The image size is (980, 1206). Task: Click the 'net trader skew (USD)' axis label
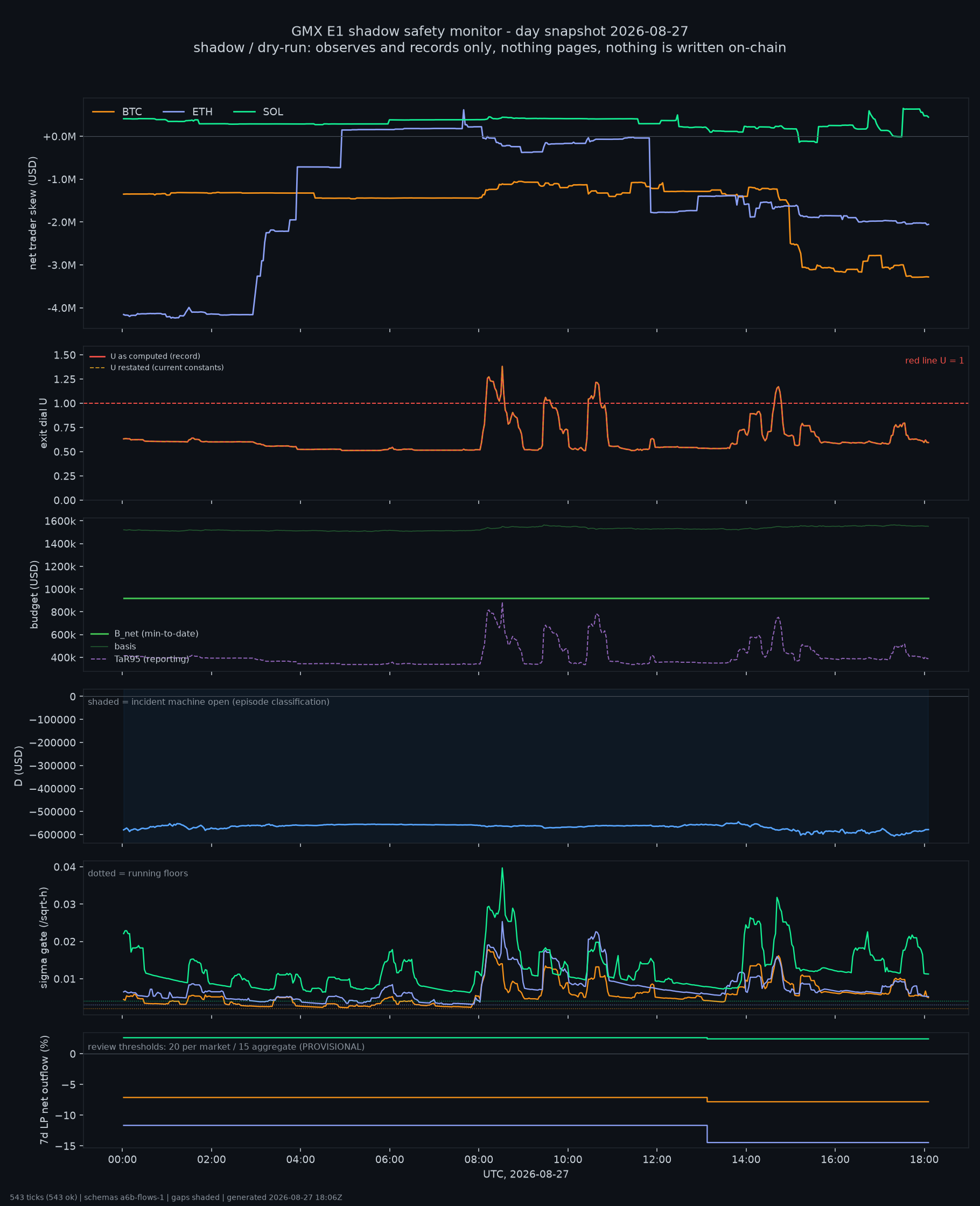[x=33, y=213]
